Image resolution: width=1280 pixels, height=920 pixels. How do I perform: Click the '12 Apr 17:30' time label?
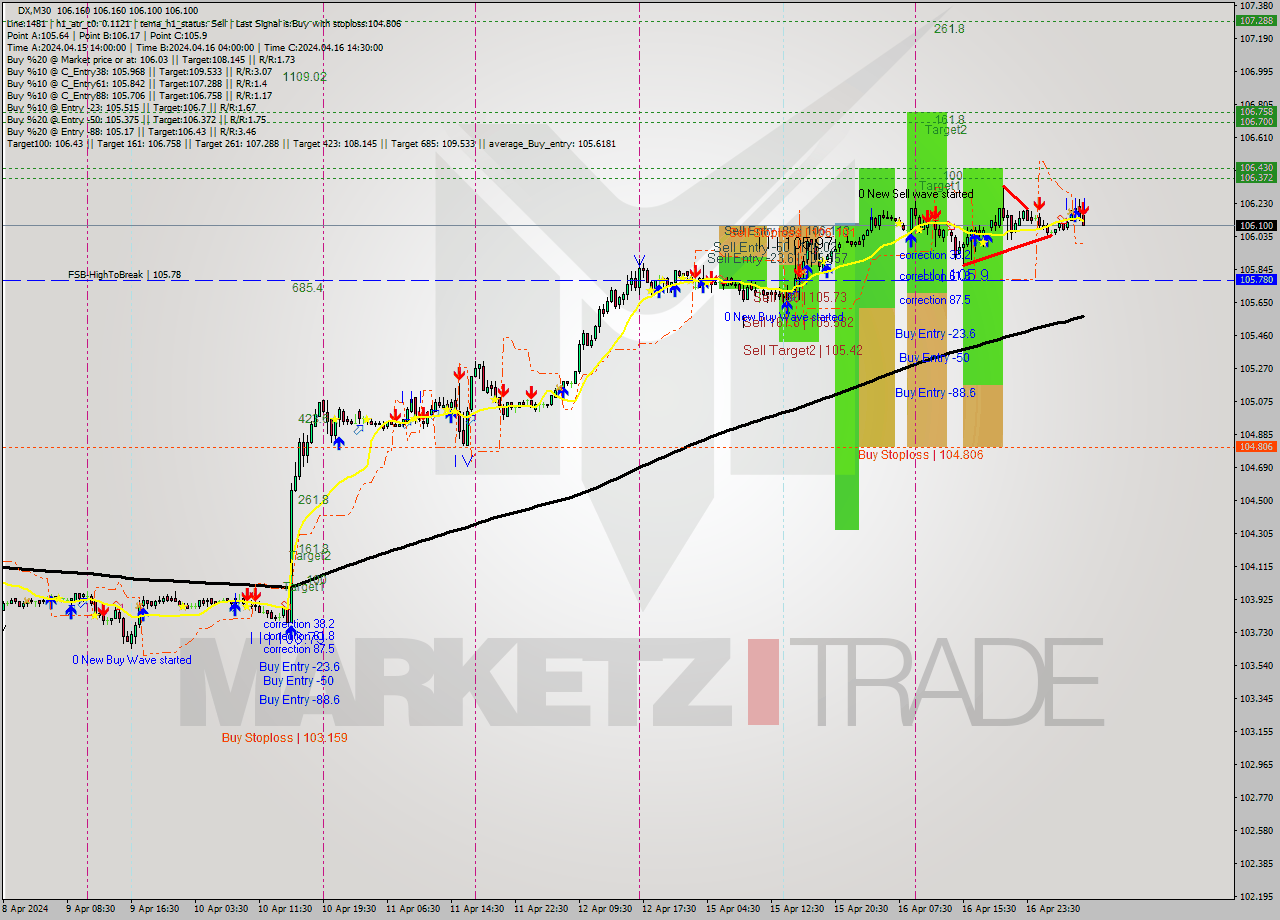(670, 909)
